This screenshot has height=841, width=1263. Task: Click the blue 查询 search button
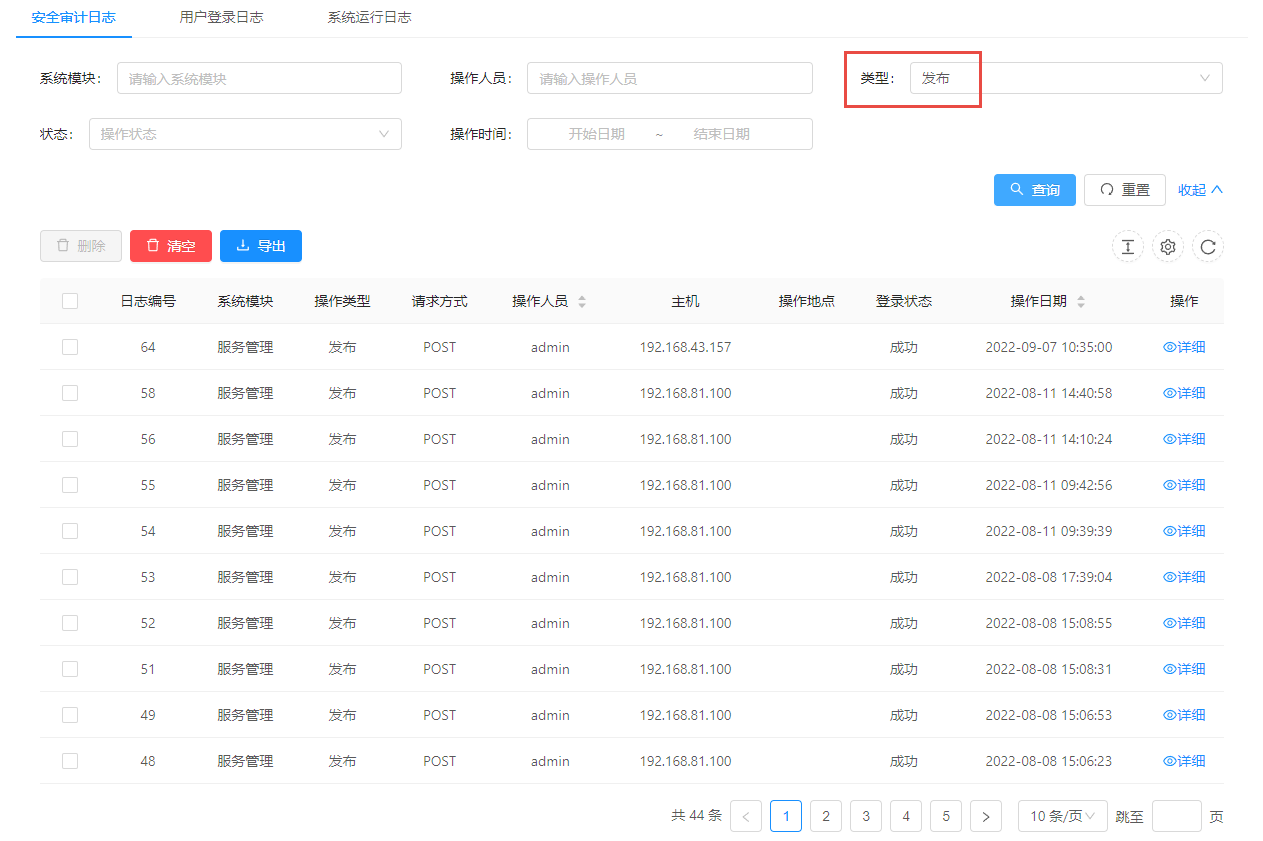click(x=1034, y=190)
